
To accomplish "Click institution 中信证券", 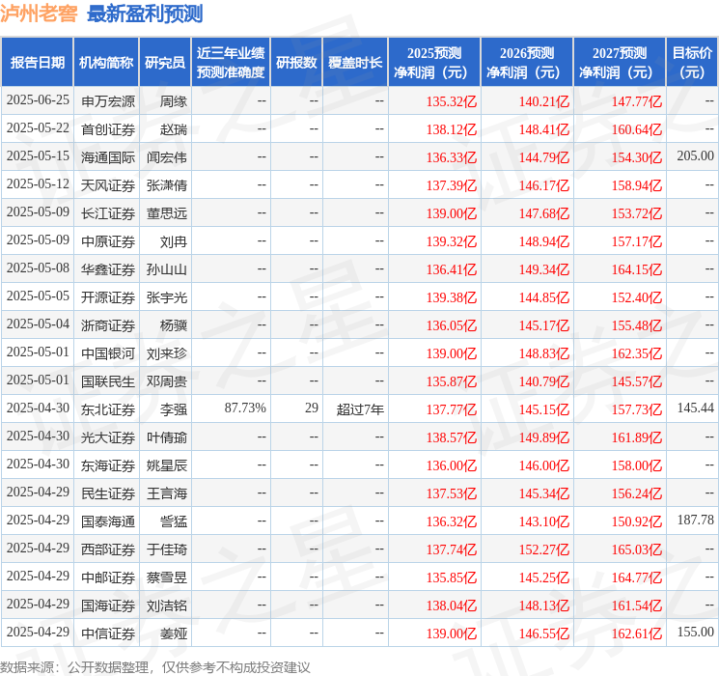I will (x=108, y=633).
